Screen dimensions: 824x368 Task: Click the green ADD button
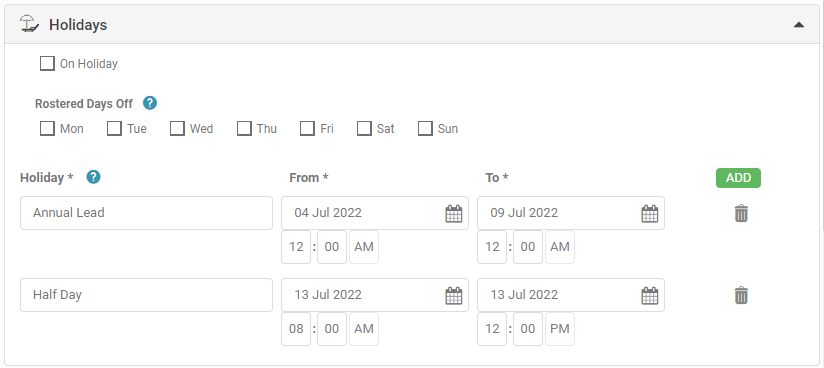pyautogui.click(x=738, y=178)
